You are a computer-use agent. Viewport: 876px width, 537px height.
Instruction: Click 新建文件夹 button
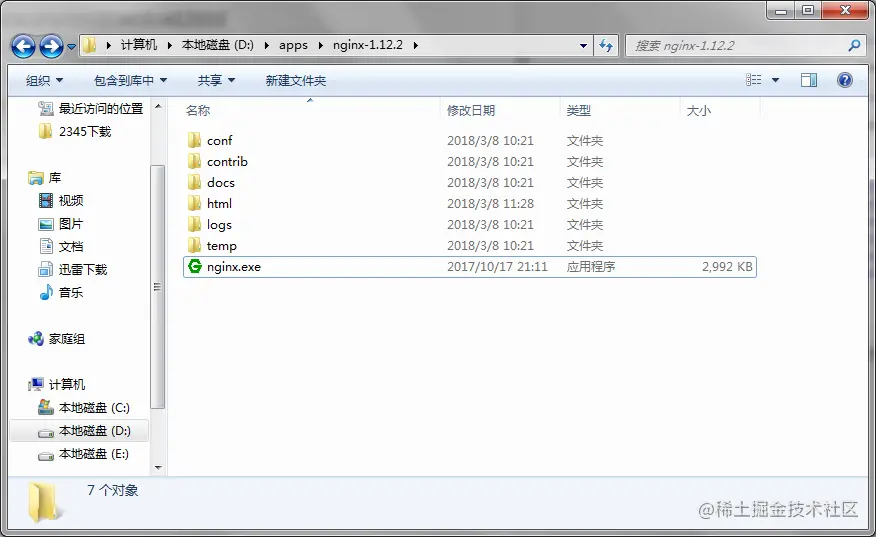pyautogui.click(x=296, y=80)
